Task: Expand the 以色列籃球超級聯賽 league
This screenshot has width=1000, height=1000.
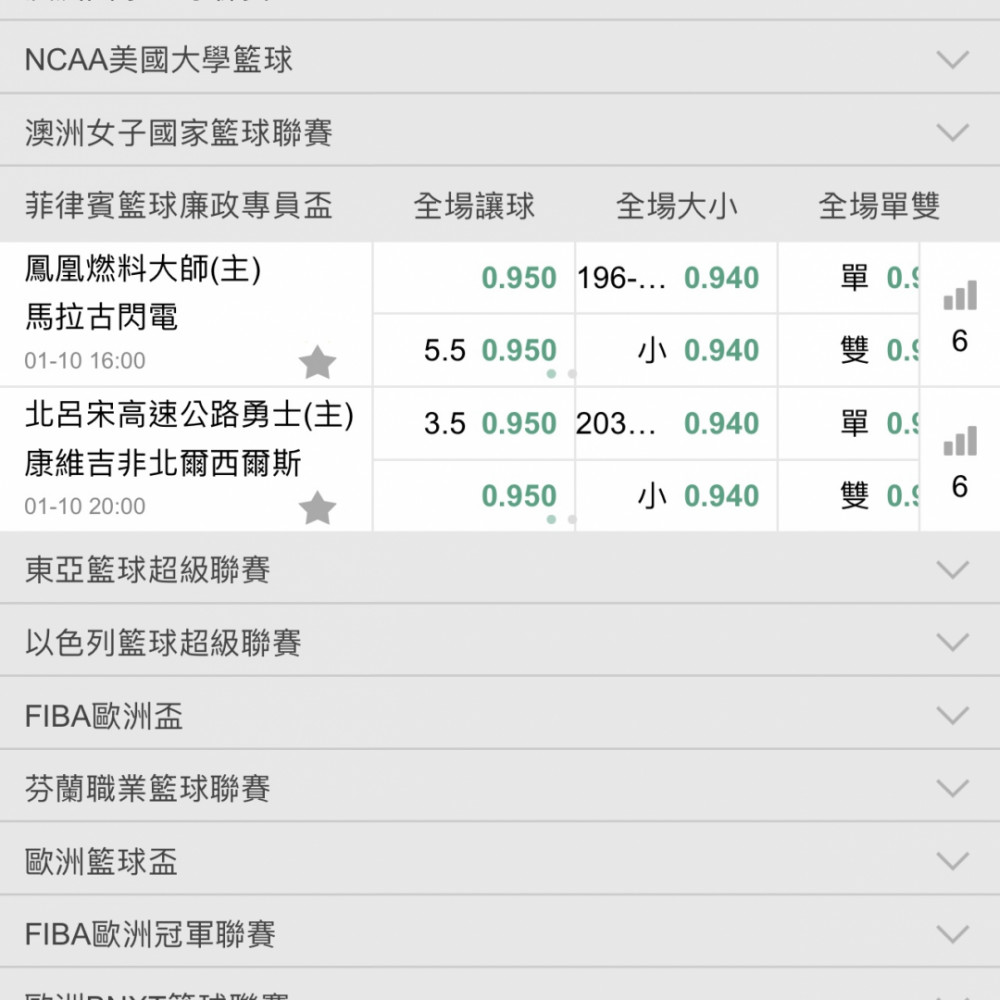Action: [500, 642]
